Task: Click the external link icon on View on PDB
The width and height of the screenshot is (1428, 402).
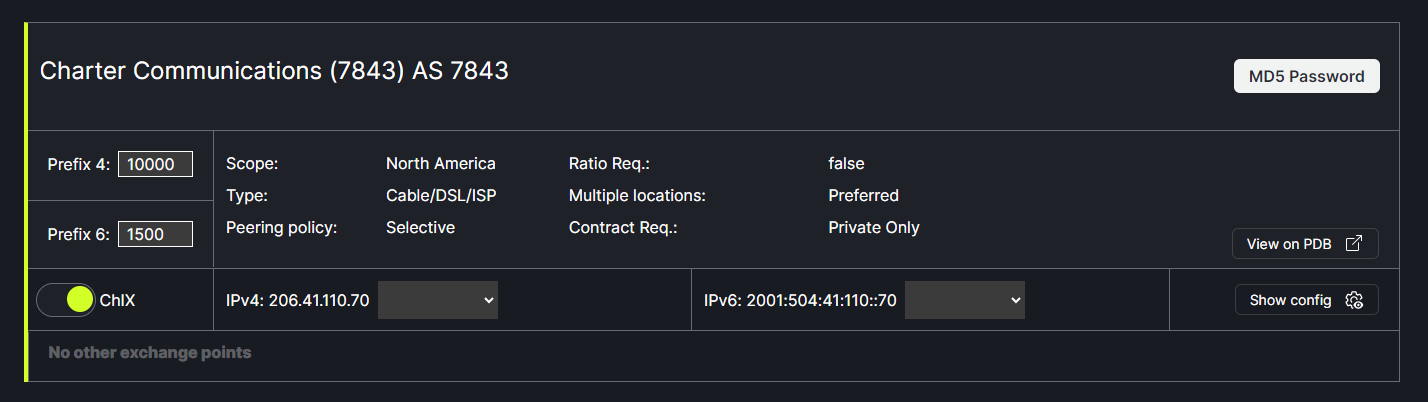Action: [1354, 244]
